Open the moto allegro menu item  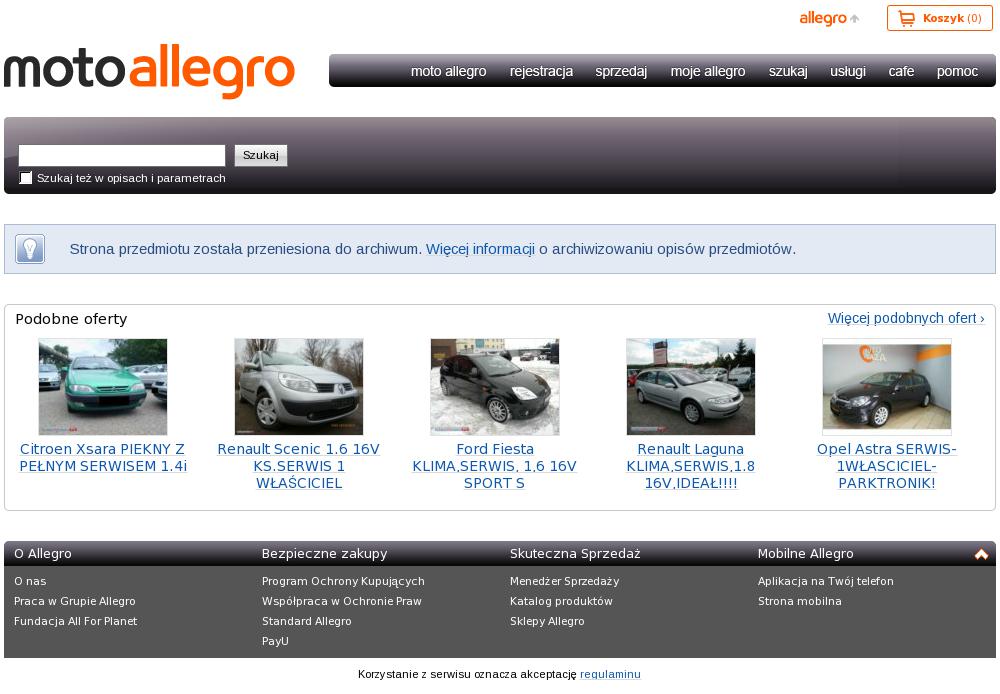point(448,71)
